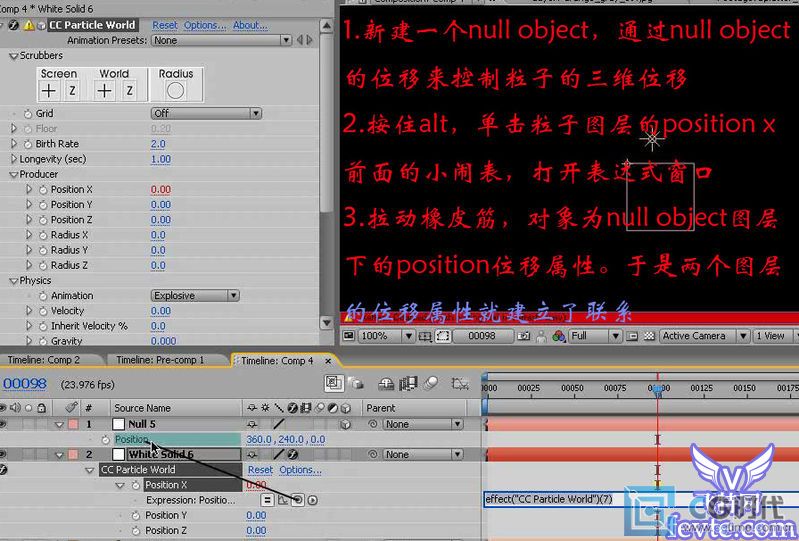Screen dimensions: 799x541
Task: Click always preview this view button
Action: [349, 336]
